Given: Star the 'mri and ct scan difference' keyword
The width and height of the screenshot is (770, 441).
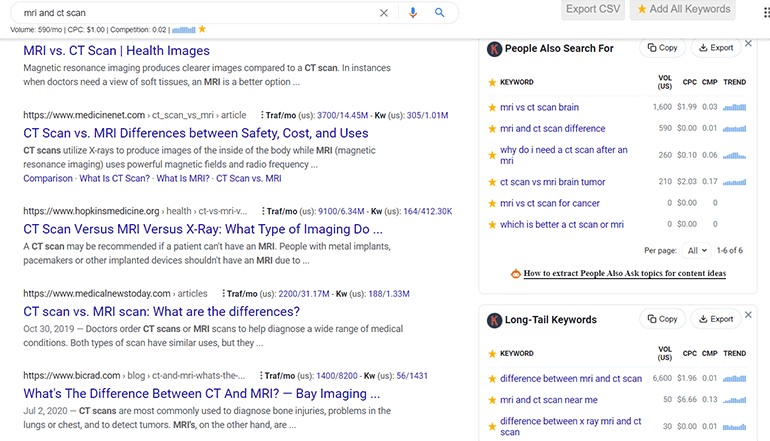Looking at the screenshot, I should pos(492,129).
